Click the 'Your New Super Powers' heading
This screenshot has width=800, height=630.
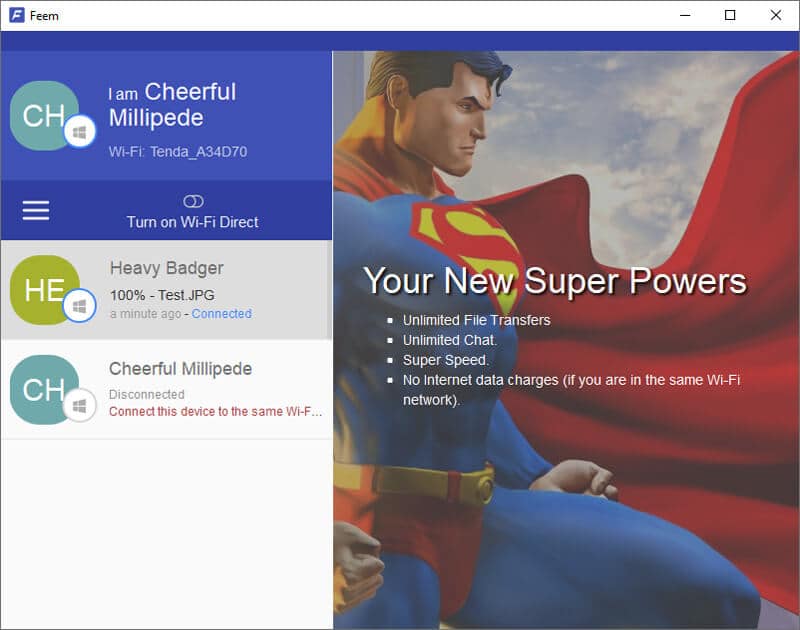(555, 281)
